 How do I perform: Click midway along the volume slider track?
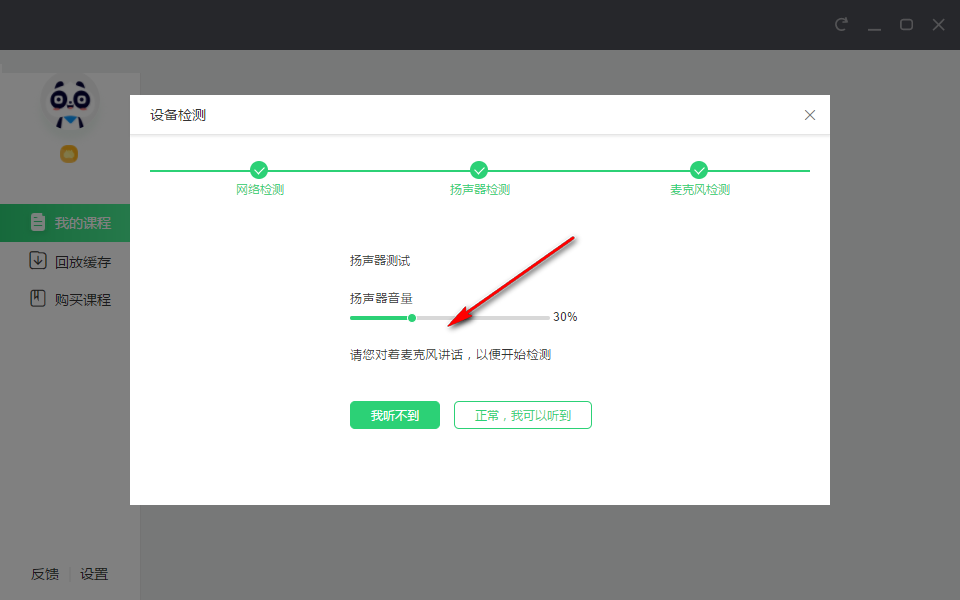[448, 317]
